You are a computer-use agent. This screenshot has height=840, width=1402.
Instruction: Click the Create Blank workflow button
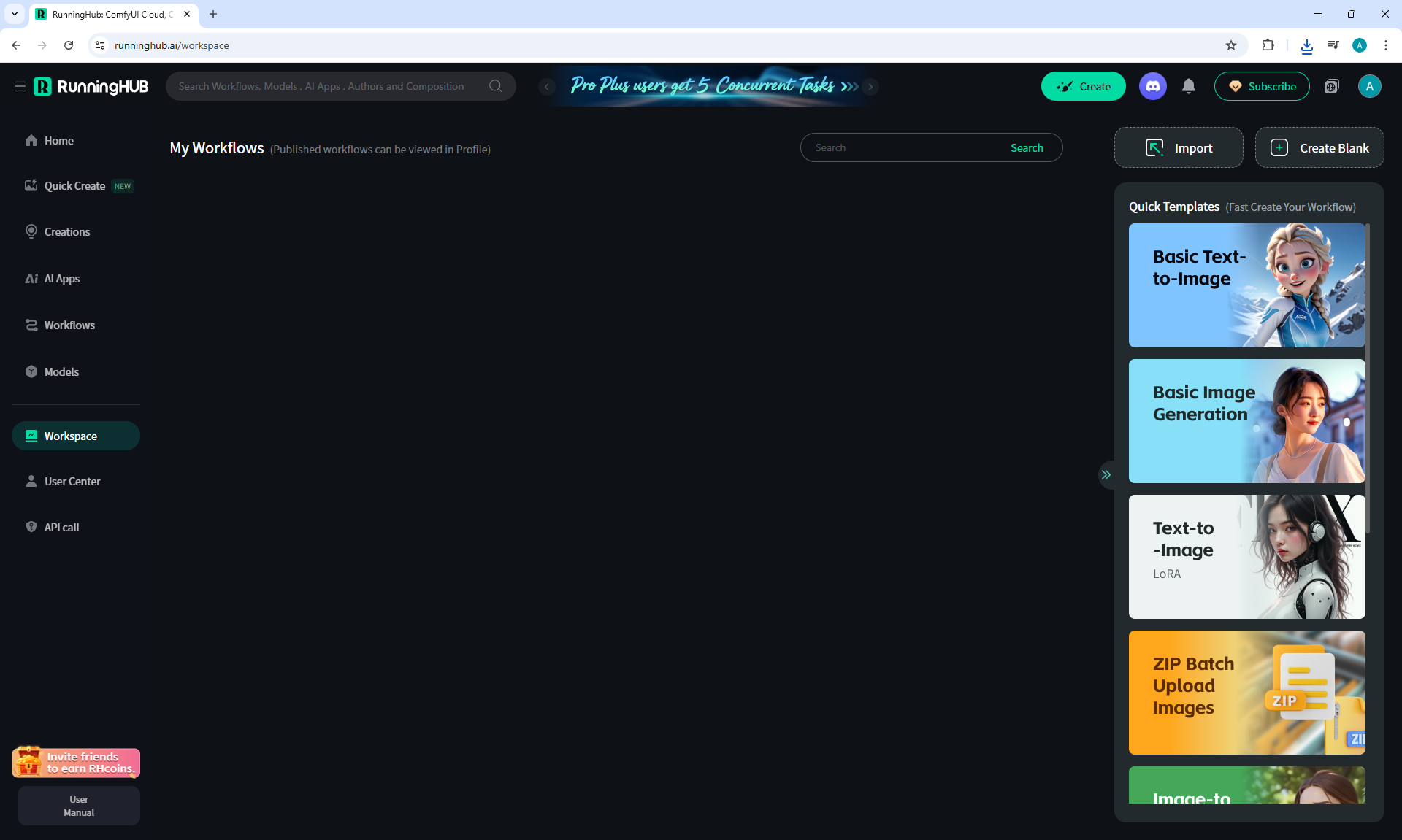coord(1319,148)
